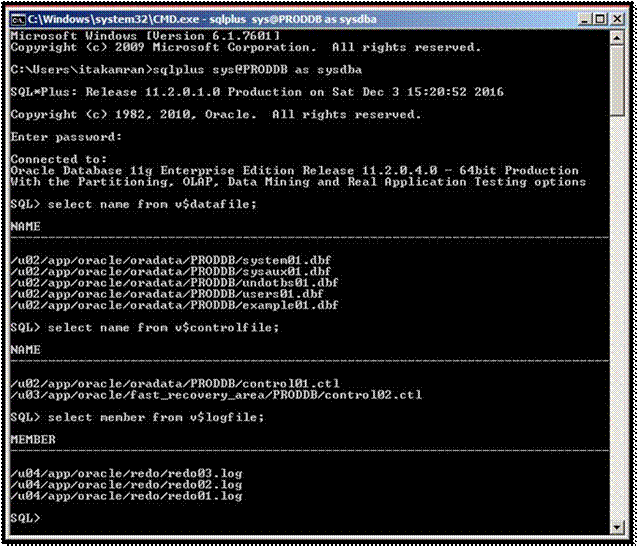Click the vertical scrollbar thumb
Viewport: 641px width, 550px height.
[x=617, y=80]
